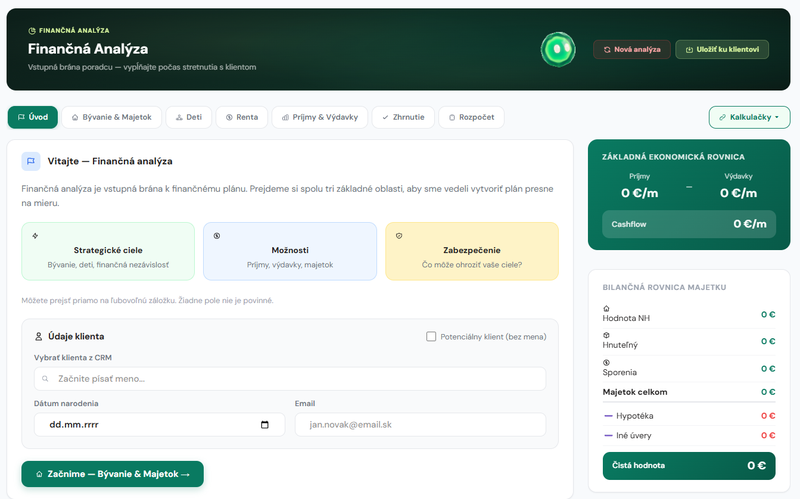
Task: Click the purple dash before Iné úvery
Action: pos(608,435)
